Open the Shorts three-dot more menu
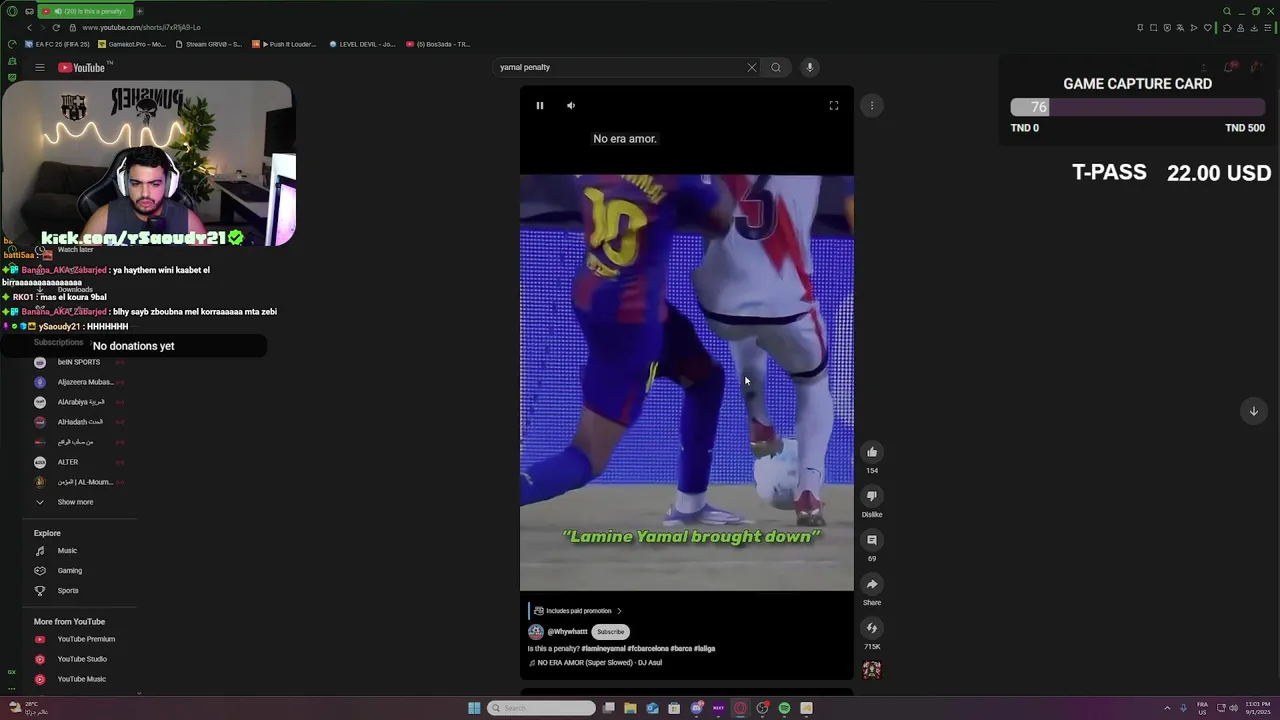1280x720 pixels. [872, 105]
